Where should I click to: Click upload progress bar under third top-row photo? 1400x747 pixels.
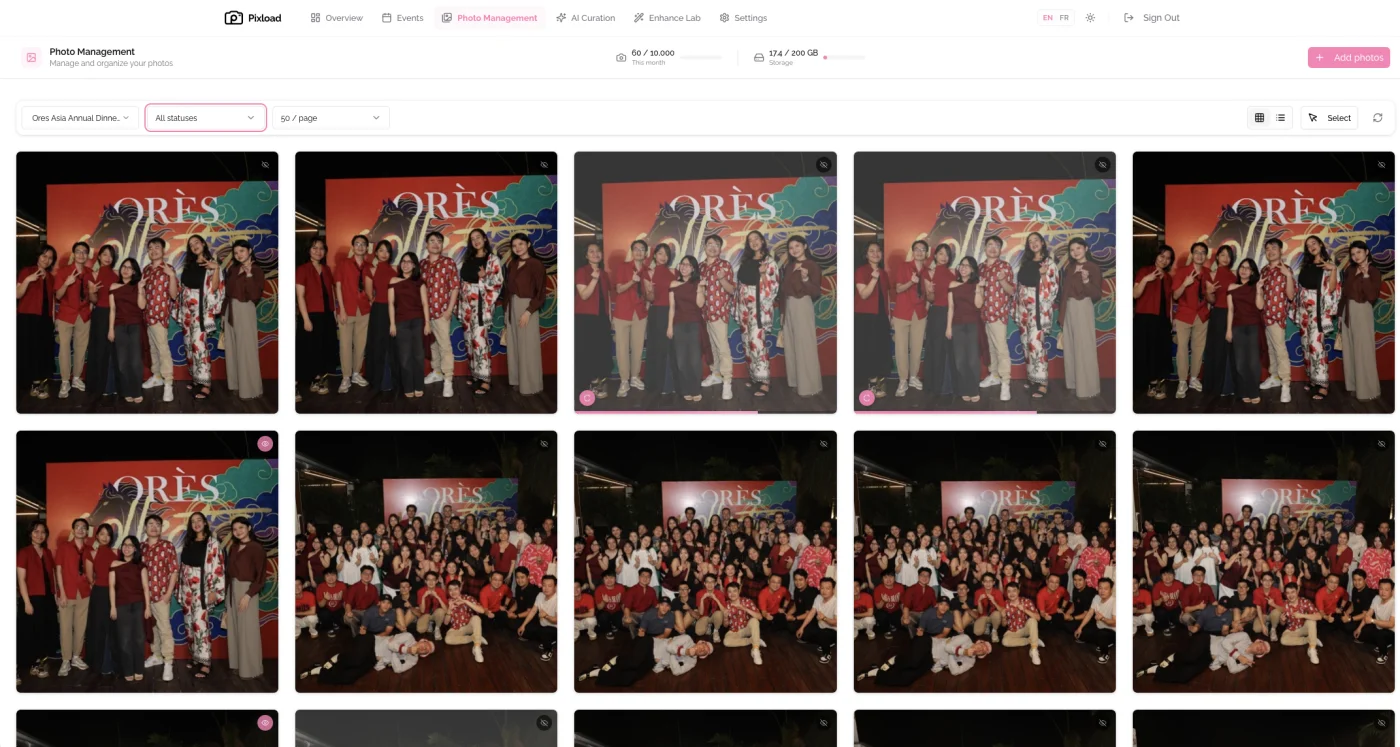(x=705, y=411)
